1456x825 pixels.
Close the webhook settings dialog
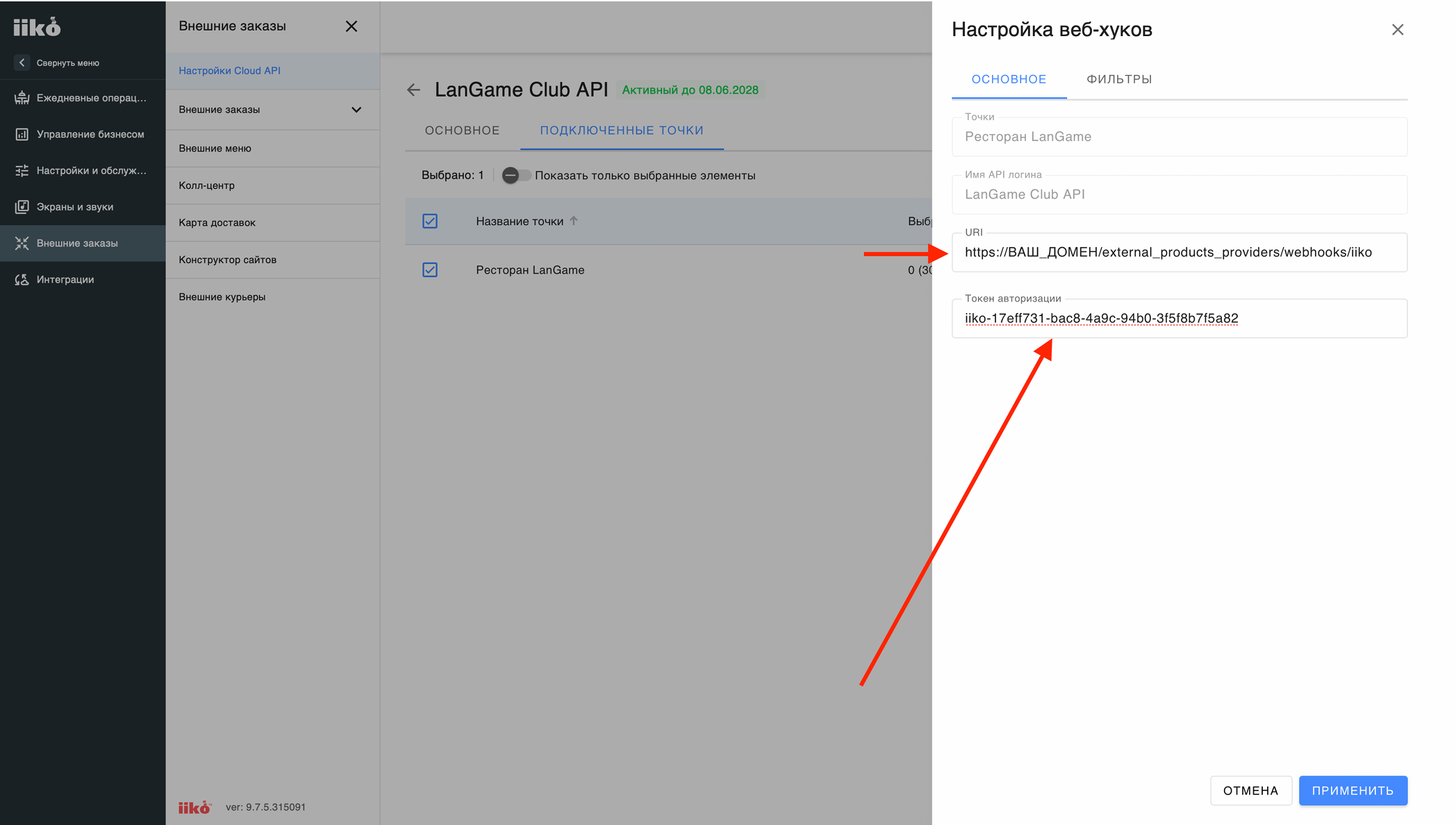[1398, 29]
